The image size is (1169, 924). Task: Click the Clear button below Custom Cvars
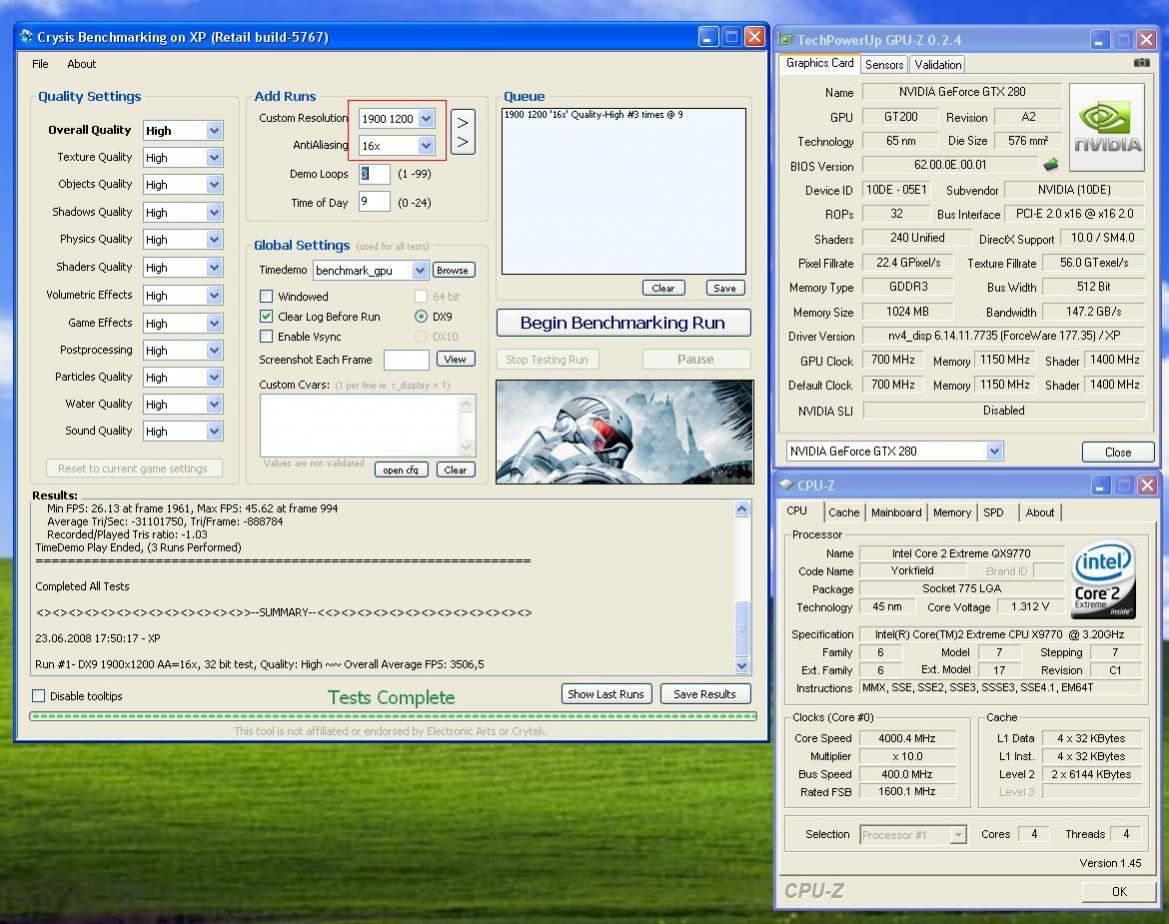point(455,470)
